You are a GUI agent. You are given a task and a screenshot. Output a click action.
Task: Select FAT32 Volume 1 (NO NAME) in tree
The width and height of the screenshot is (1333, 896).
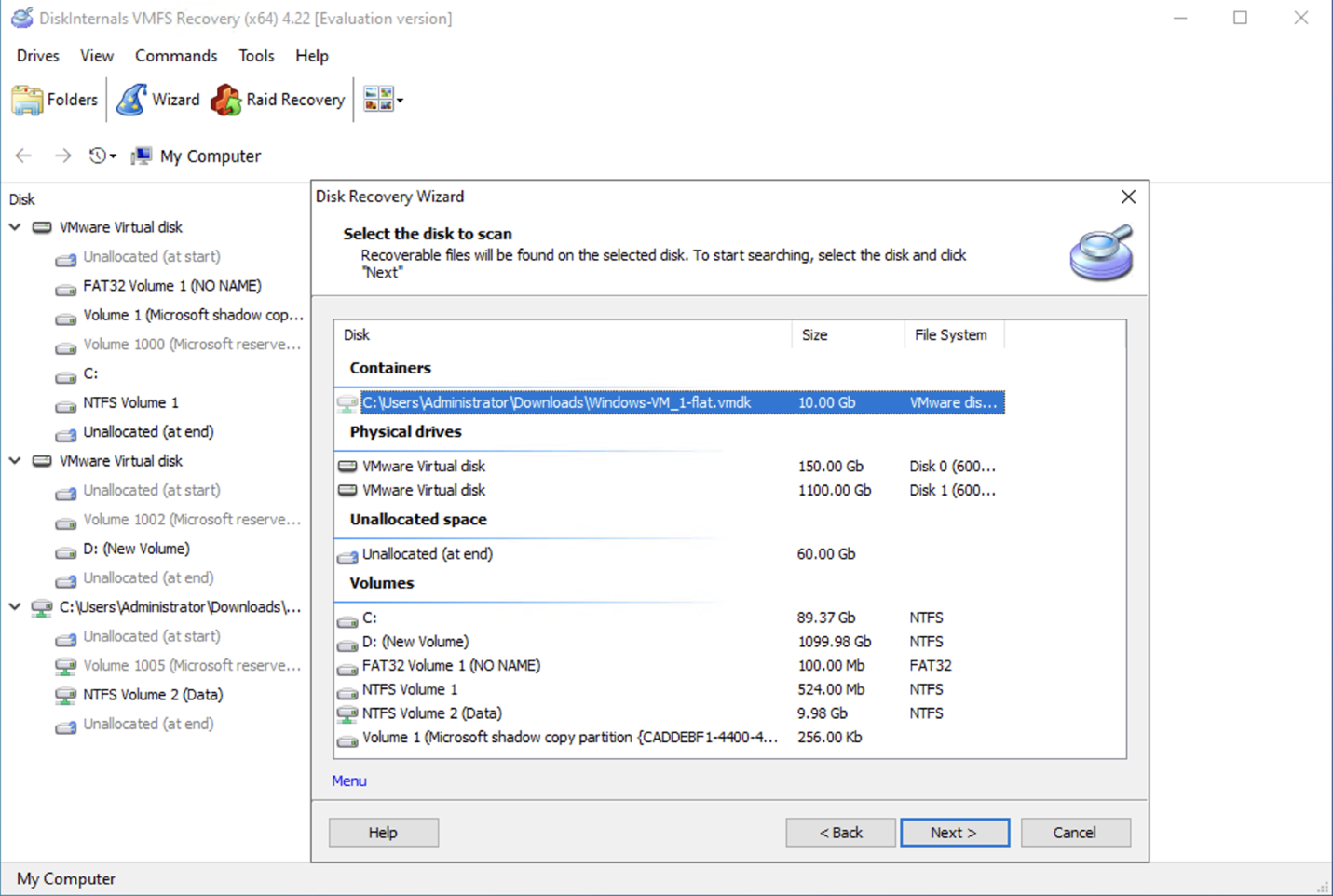pyautogui.click(x=172, y=286)
